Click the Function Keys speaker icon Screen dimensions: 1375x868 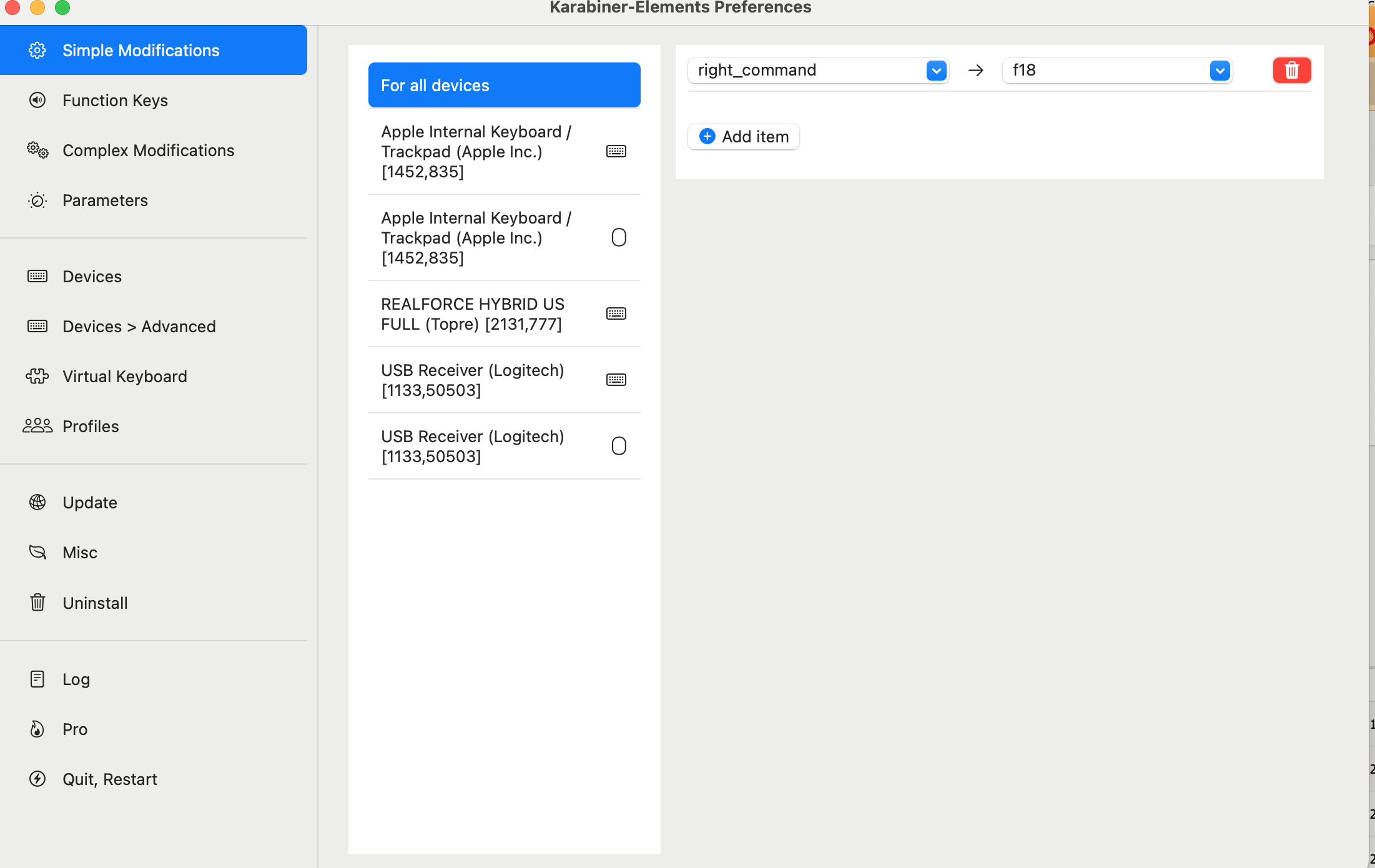click(x=37, y=100)
